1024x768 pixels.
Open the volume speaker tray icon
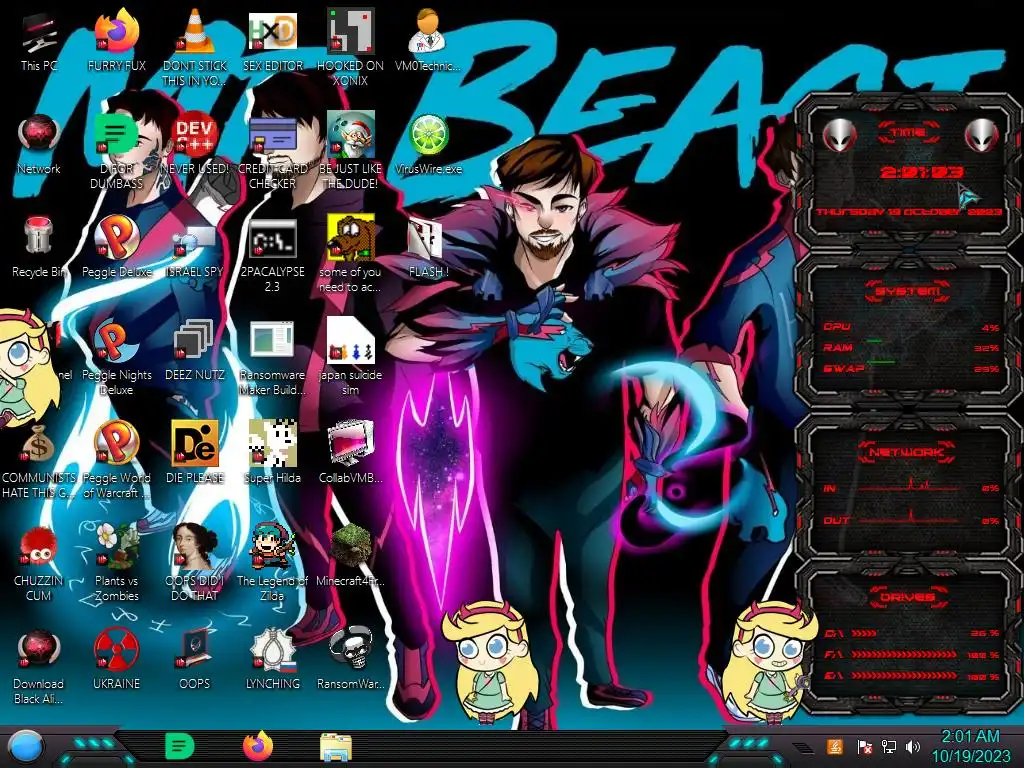click(x=913, y=746)
